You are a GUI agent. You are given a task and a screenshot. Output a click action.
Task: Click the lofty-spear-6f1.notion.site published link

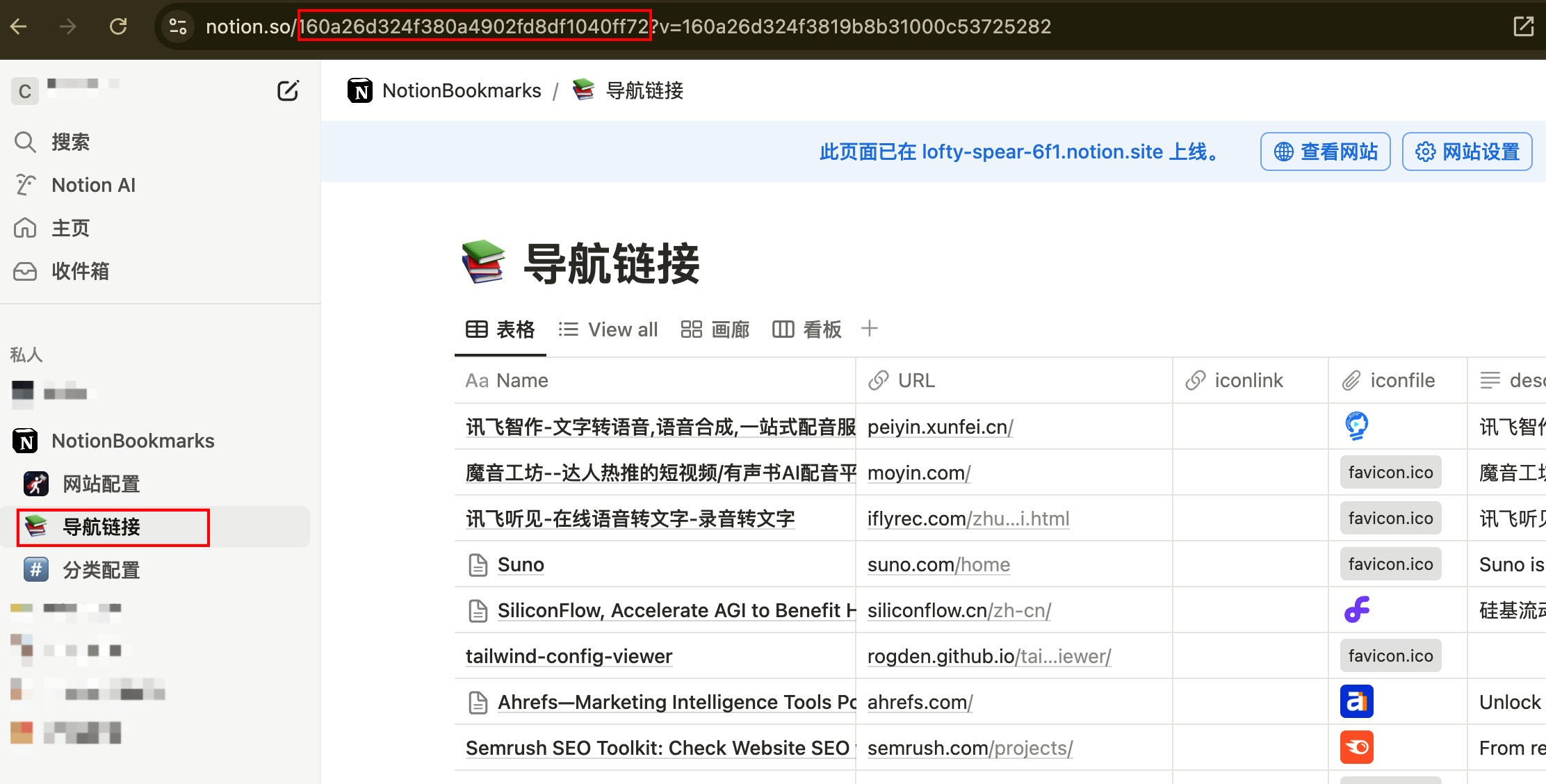coord(1042,152)
